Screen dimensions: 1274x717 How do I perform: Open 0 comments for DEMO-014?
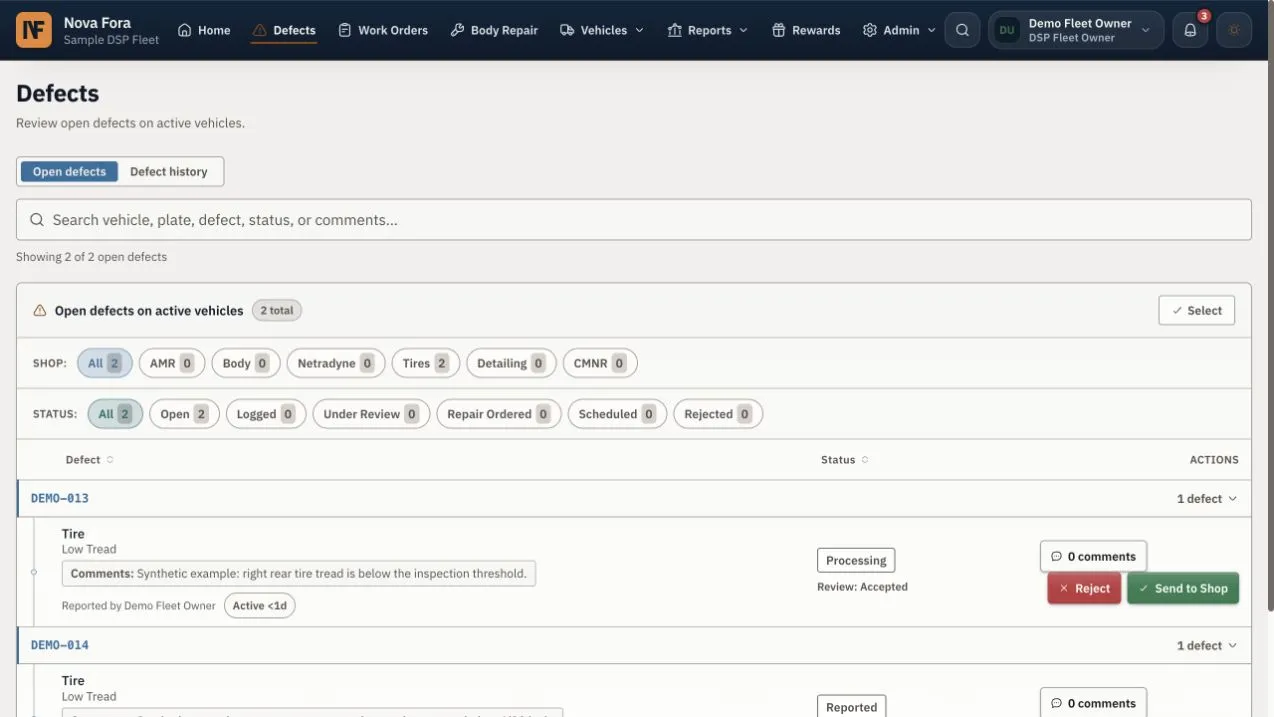(x=1093, y=703)
